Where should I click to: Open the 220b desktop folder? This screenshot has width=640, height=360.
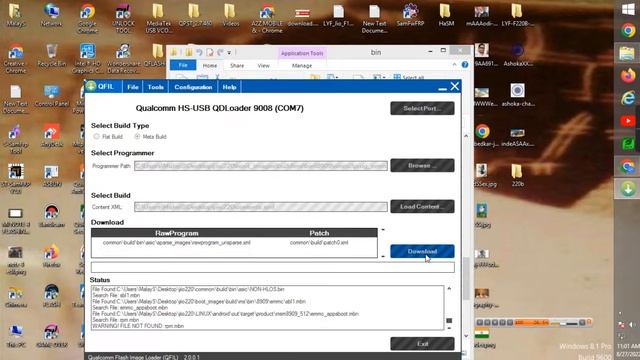pyautogui.click(x=517, y=176)
